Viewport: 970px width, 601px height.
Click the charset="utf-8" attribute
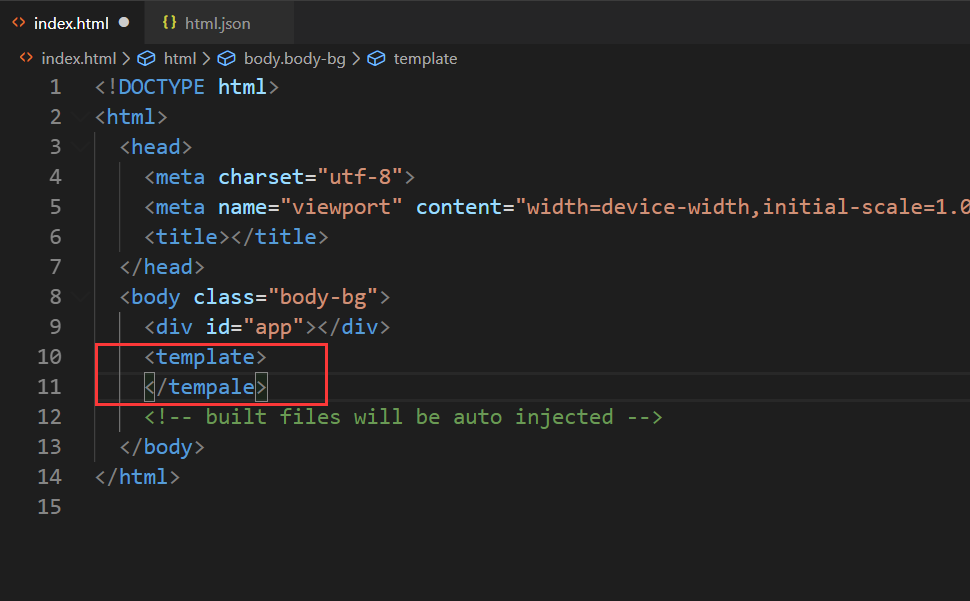click(x=311, y=177)
